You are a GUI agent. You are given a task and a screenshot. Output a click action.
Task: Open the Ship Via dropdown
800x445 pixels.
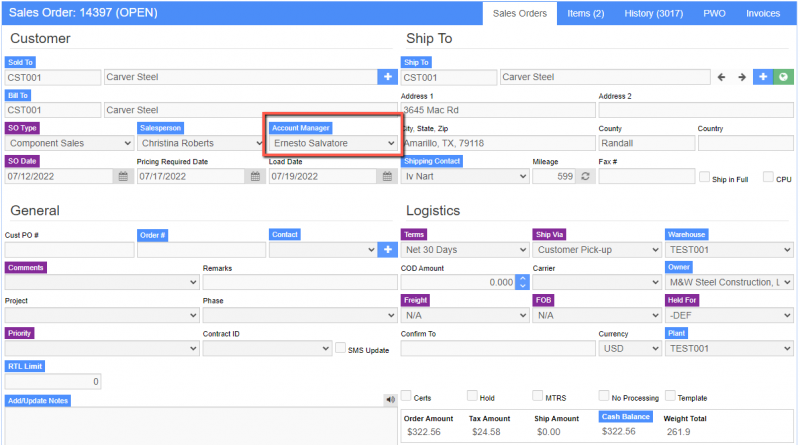[596, 249]
